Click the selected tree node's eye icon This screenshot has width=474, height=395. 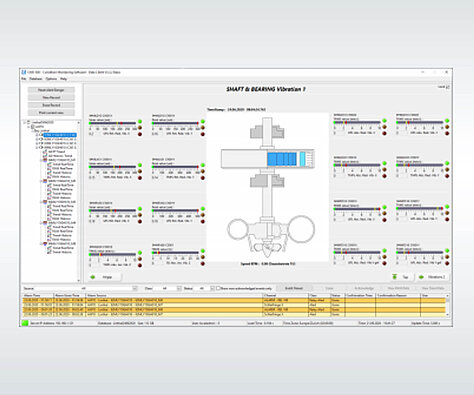point(41,135)
